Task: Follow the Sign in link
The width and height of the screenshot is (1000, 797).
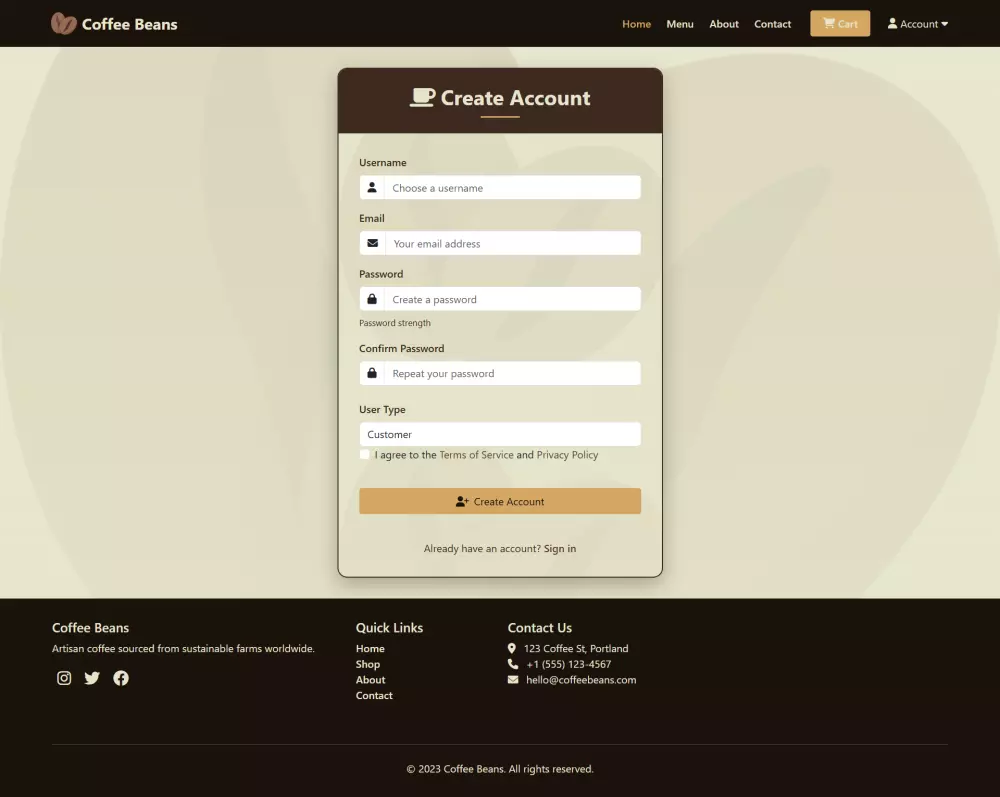Action: coord(560,548)
